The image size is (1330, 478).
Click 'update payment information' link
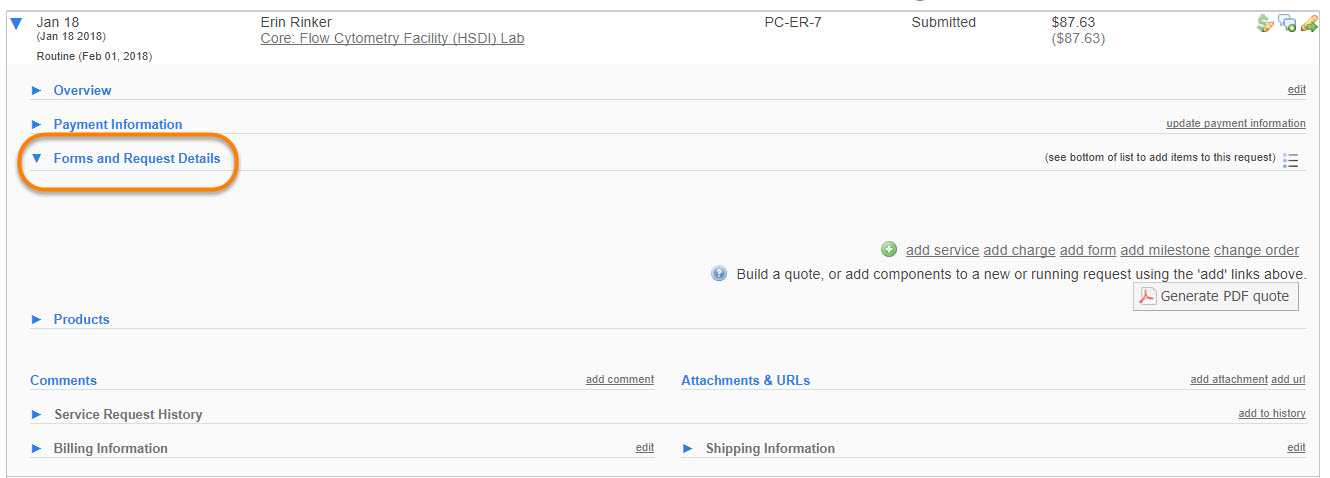click(1235, 124)
